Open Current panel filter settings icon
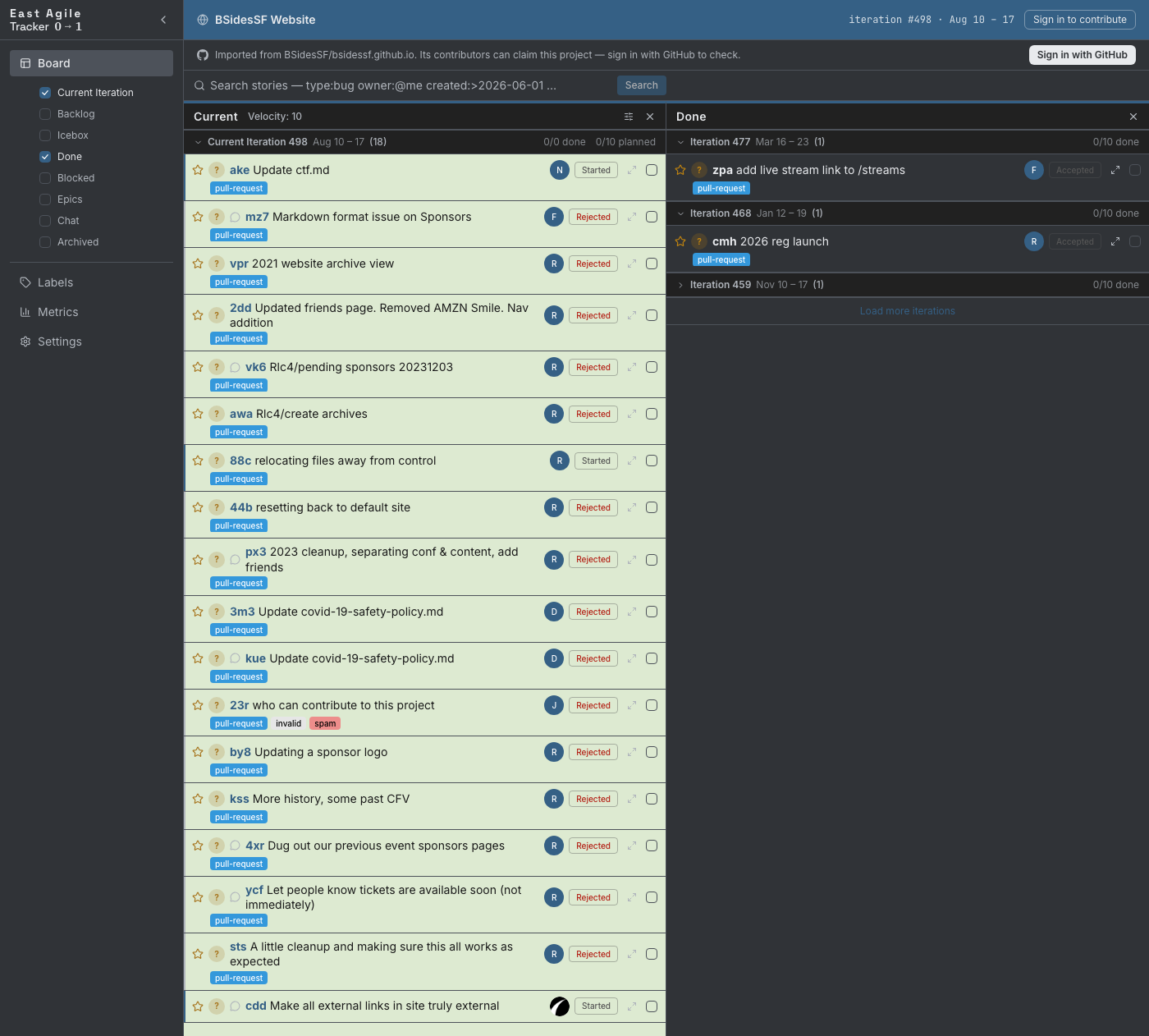This screenshot has width=1149, height=1036. tap(629, 117)
